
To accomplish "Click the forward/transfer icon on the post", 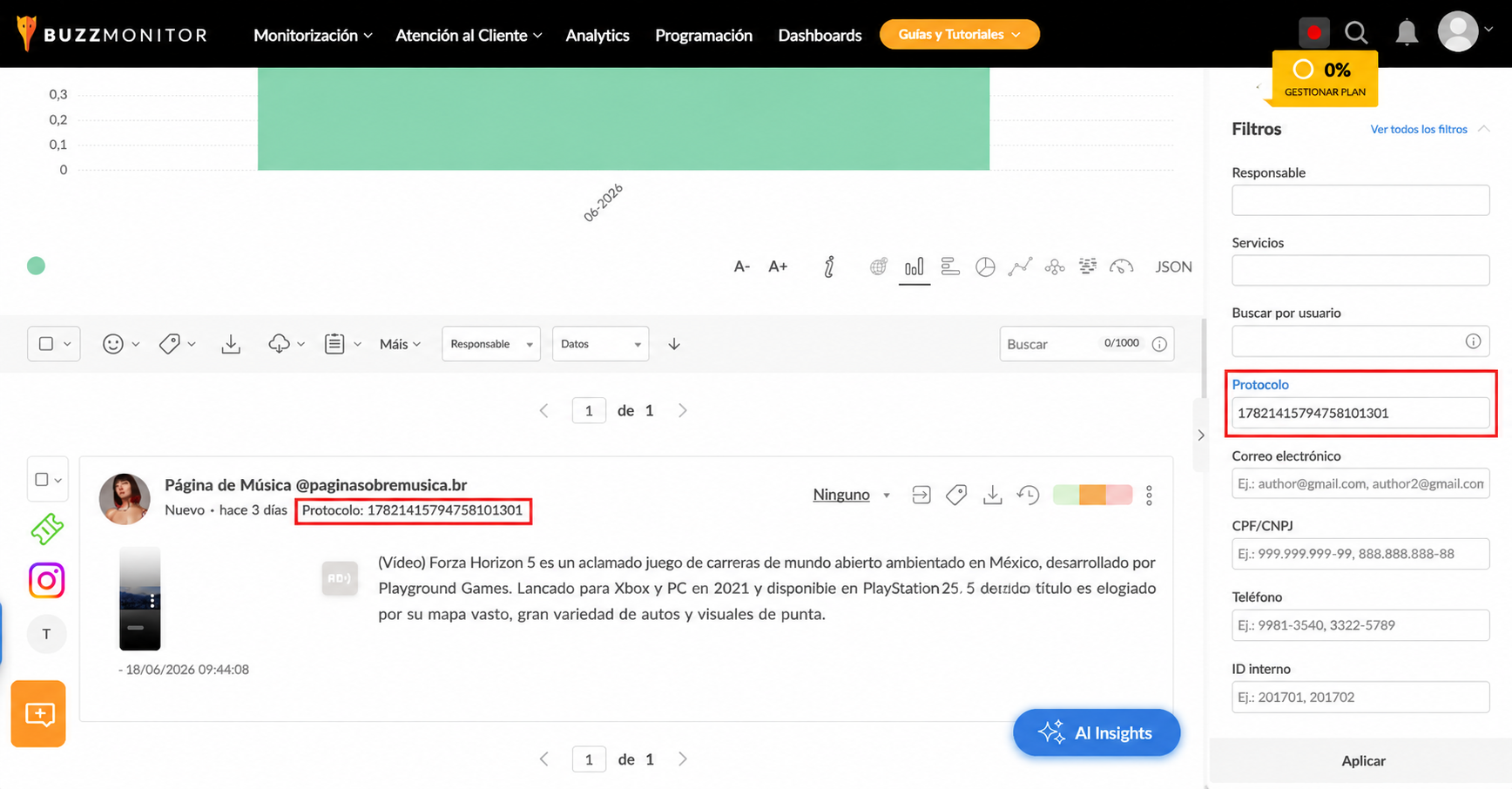I will coord(921,495).
